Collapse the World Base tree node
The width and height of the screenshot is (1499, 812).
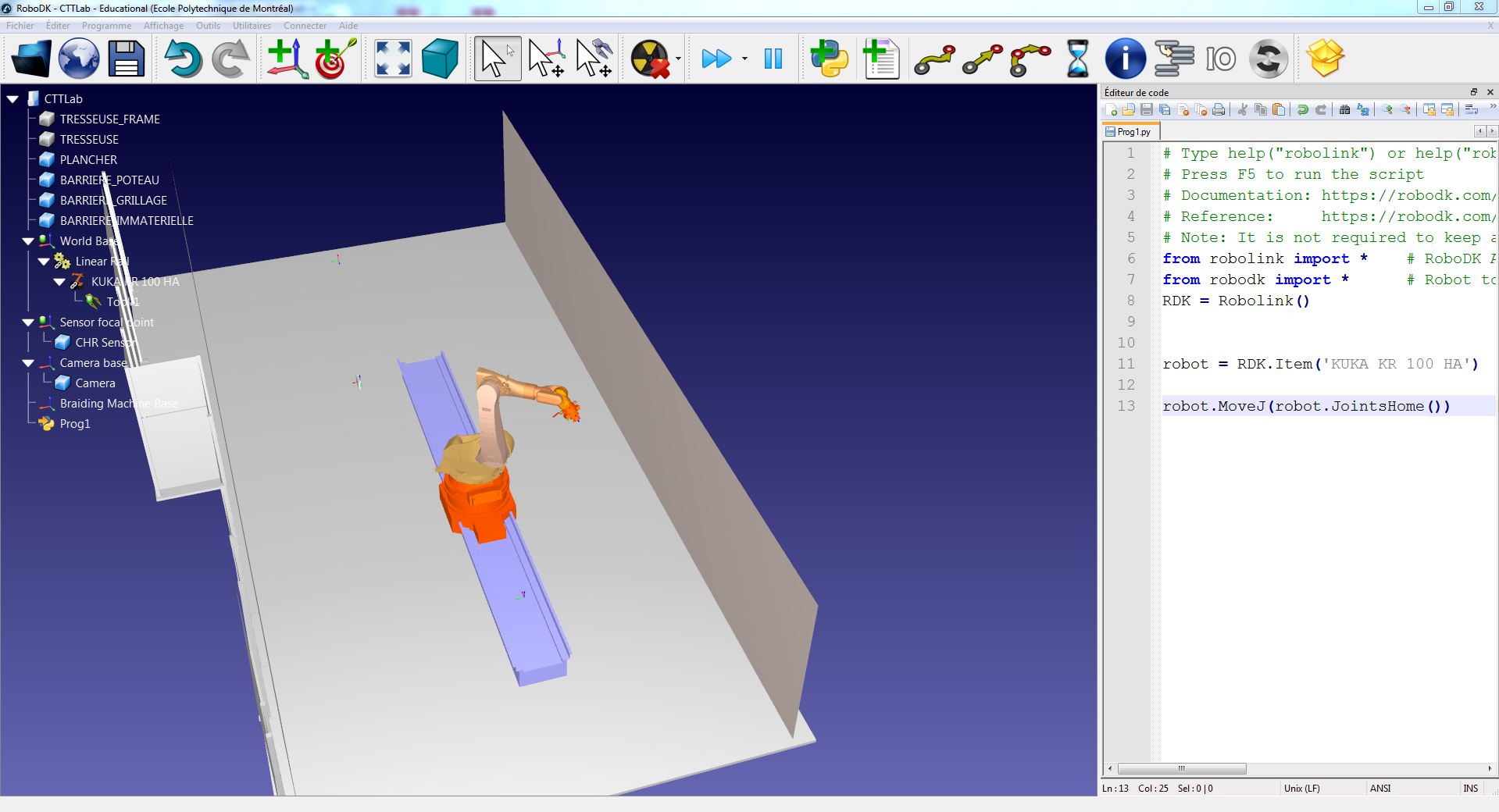[28, 241]
